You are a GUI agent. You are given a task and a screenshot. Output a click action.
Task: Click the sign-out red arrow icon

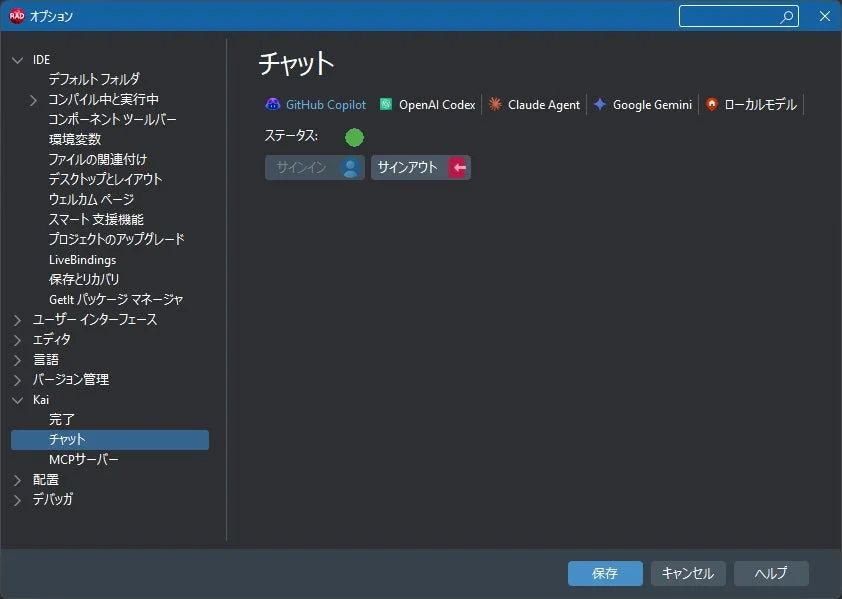(459, 168)
